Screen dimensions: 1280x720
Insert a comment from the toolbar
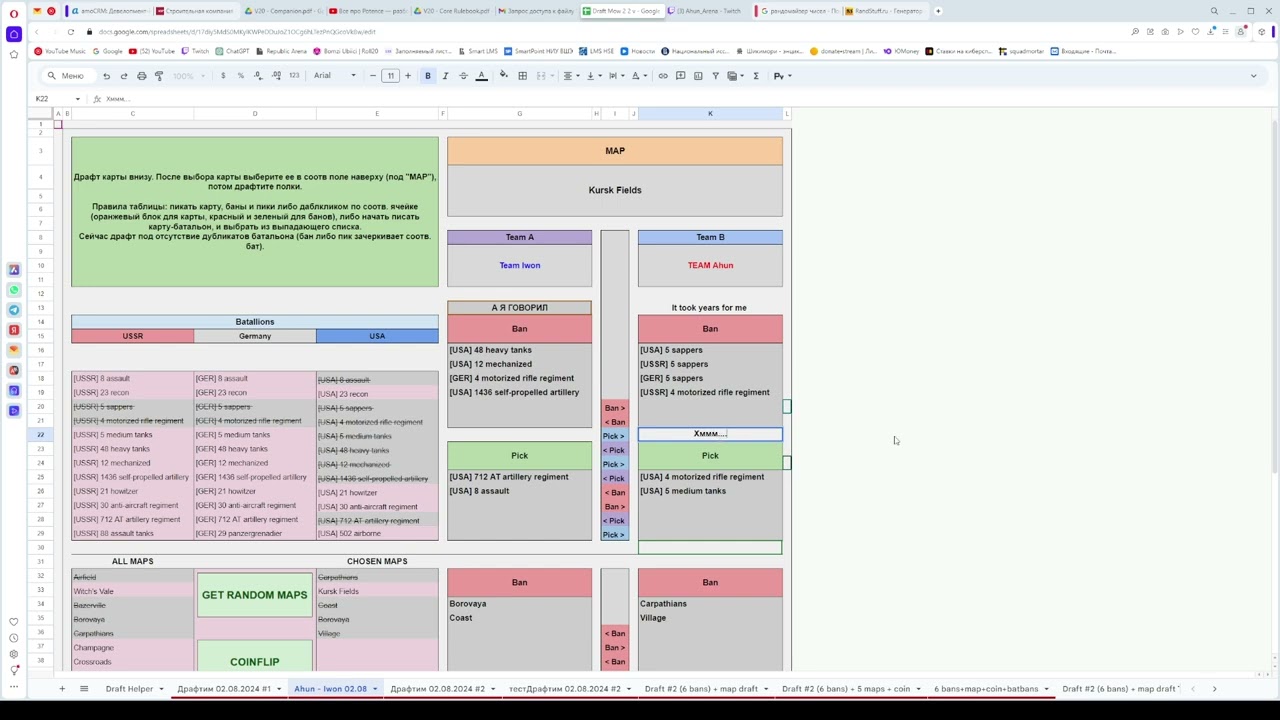click(x=680, y=76)
